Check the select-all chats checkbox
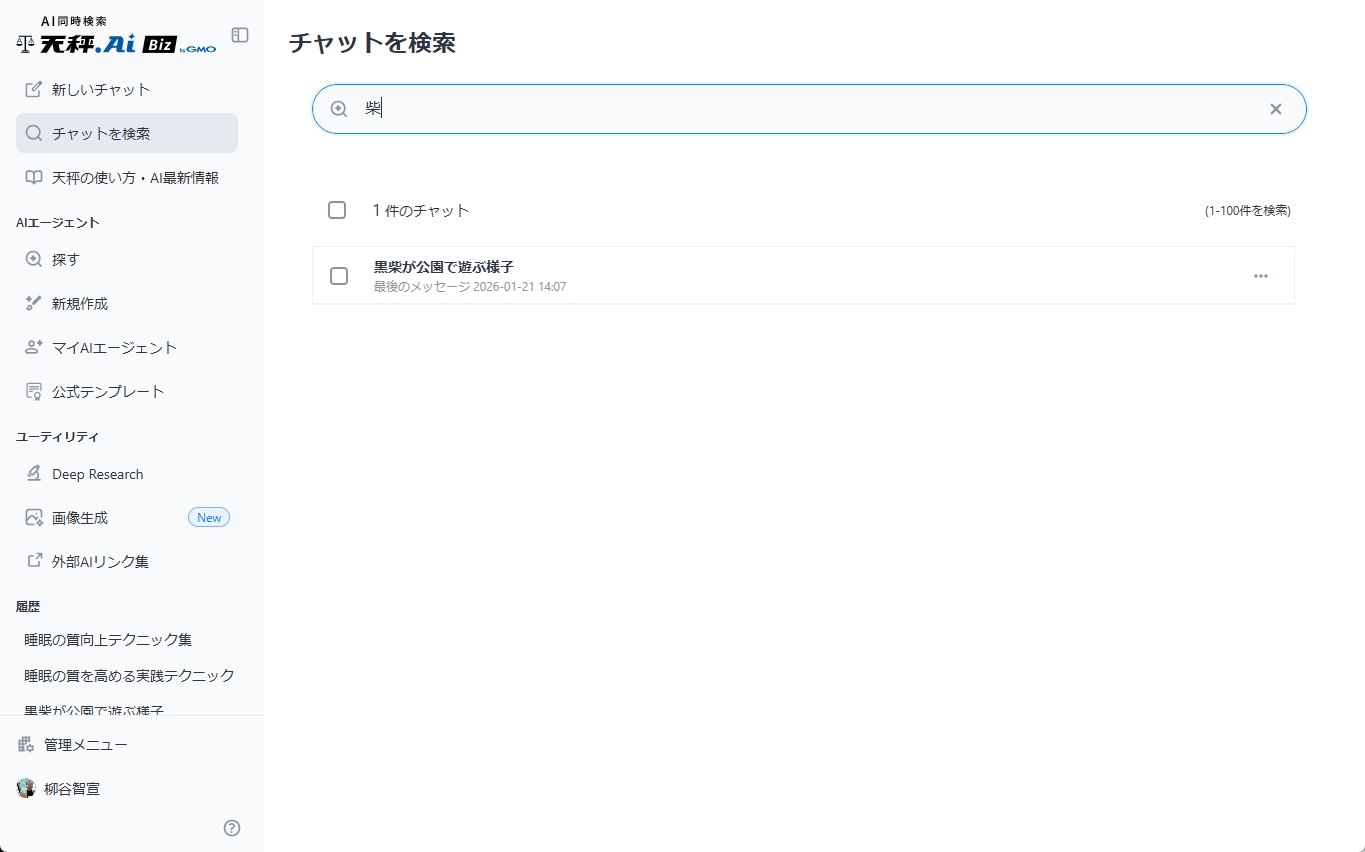This screenshot has width=1365, height=852. coord(337,210)
